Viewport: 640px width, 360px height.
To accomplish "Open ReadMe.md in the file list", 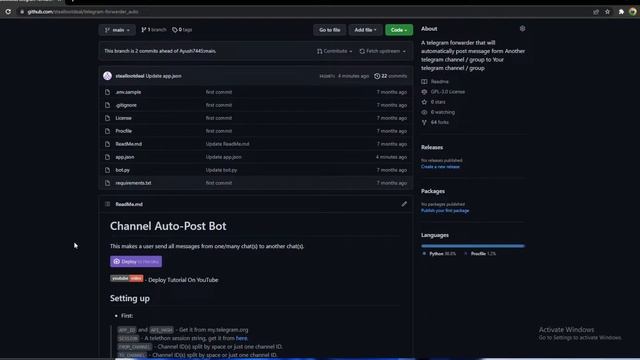I will pos(129,144).
